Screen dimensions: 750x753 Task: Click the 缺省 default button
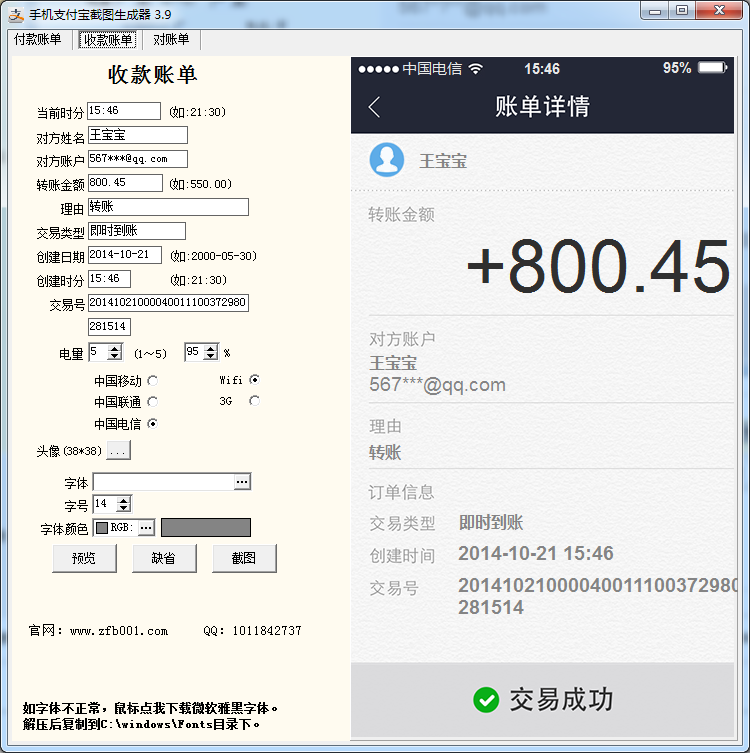[164, 558]
